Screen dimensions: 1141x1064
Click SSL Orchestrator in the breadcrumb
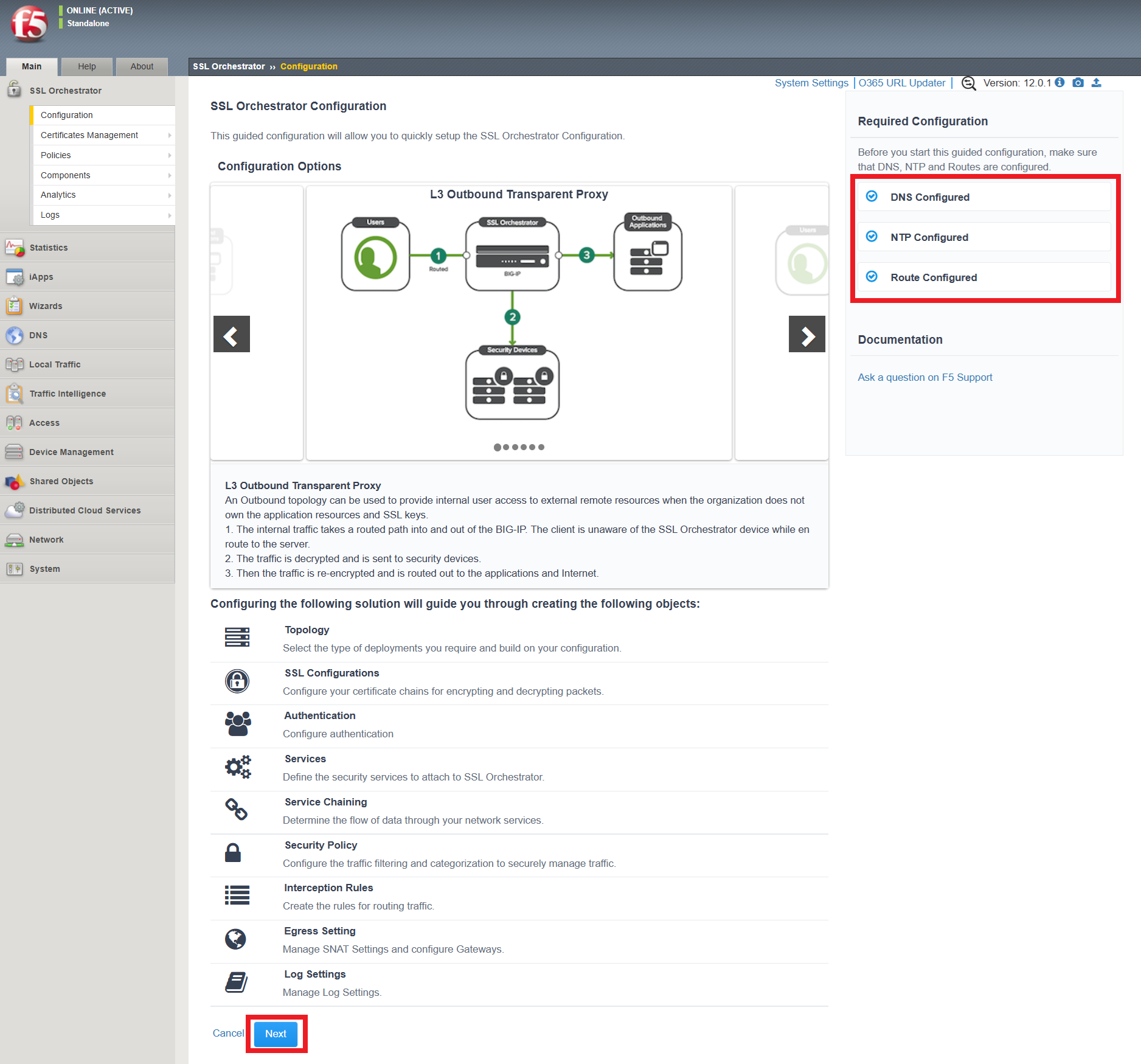coord(229,66)
